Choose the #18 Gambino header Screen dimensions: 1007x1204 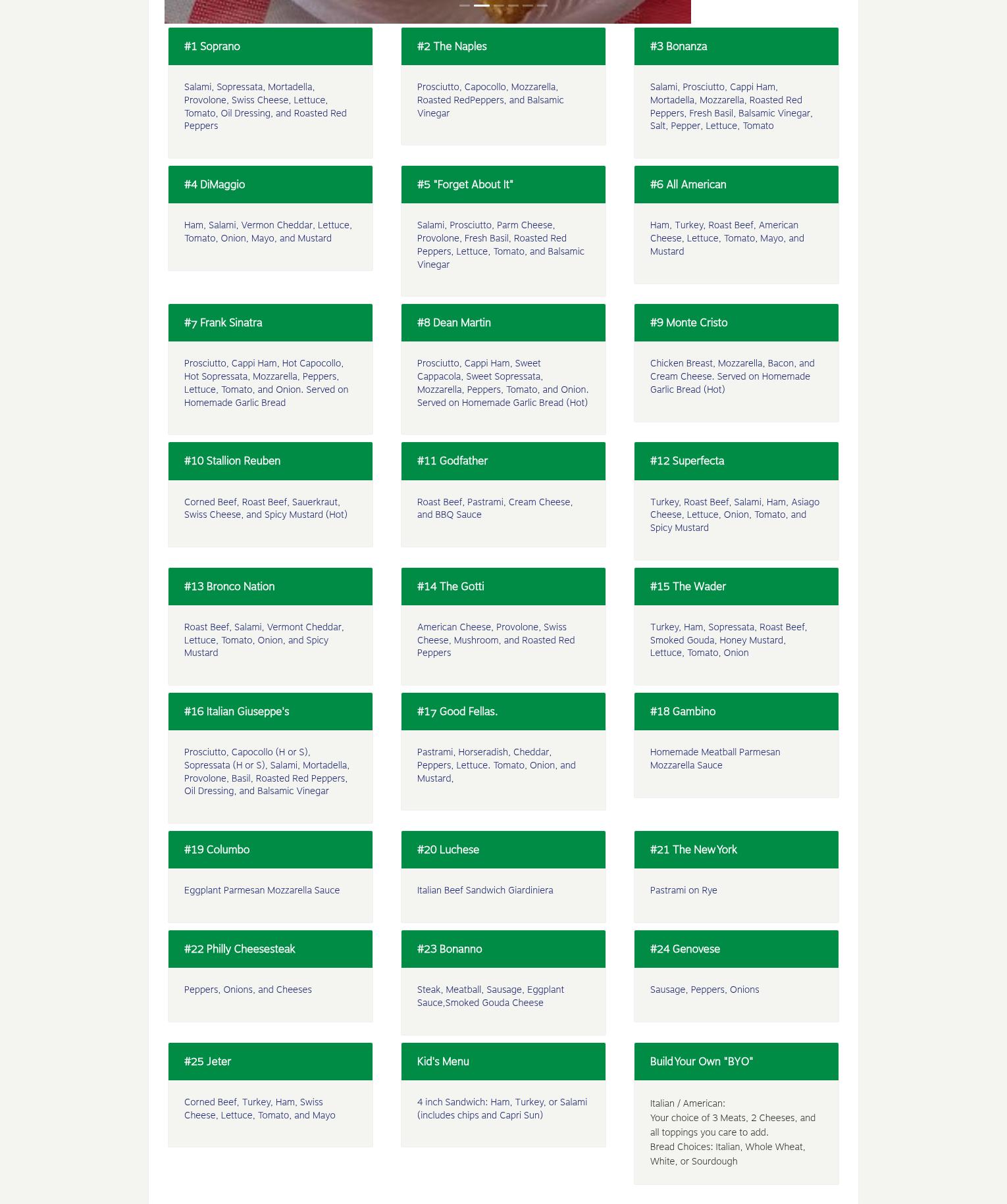click(736, 711)
